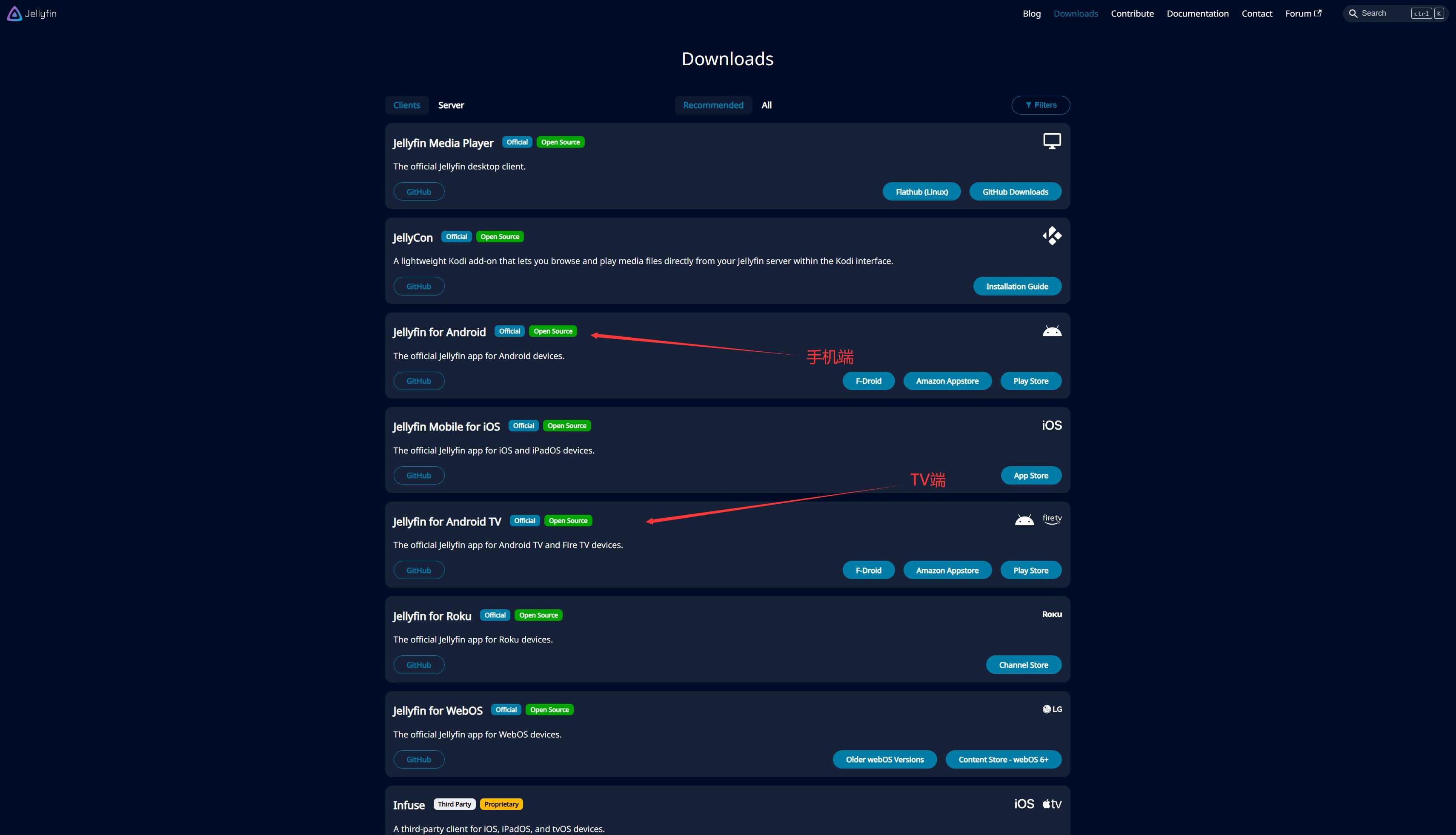Open the Blog navigation item
The height and width of the screenshot is (835, 1456).
click(x=1031, y=13)
